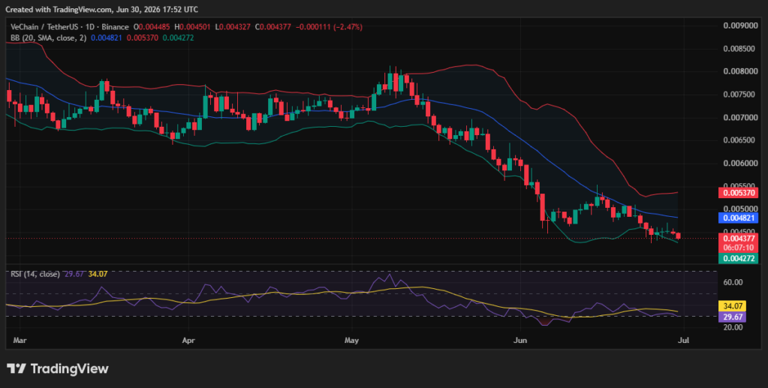The image size is (768, 388).
Task: Click the red 0.005370 price-axis tag
Action: (739, 193)
